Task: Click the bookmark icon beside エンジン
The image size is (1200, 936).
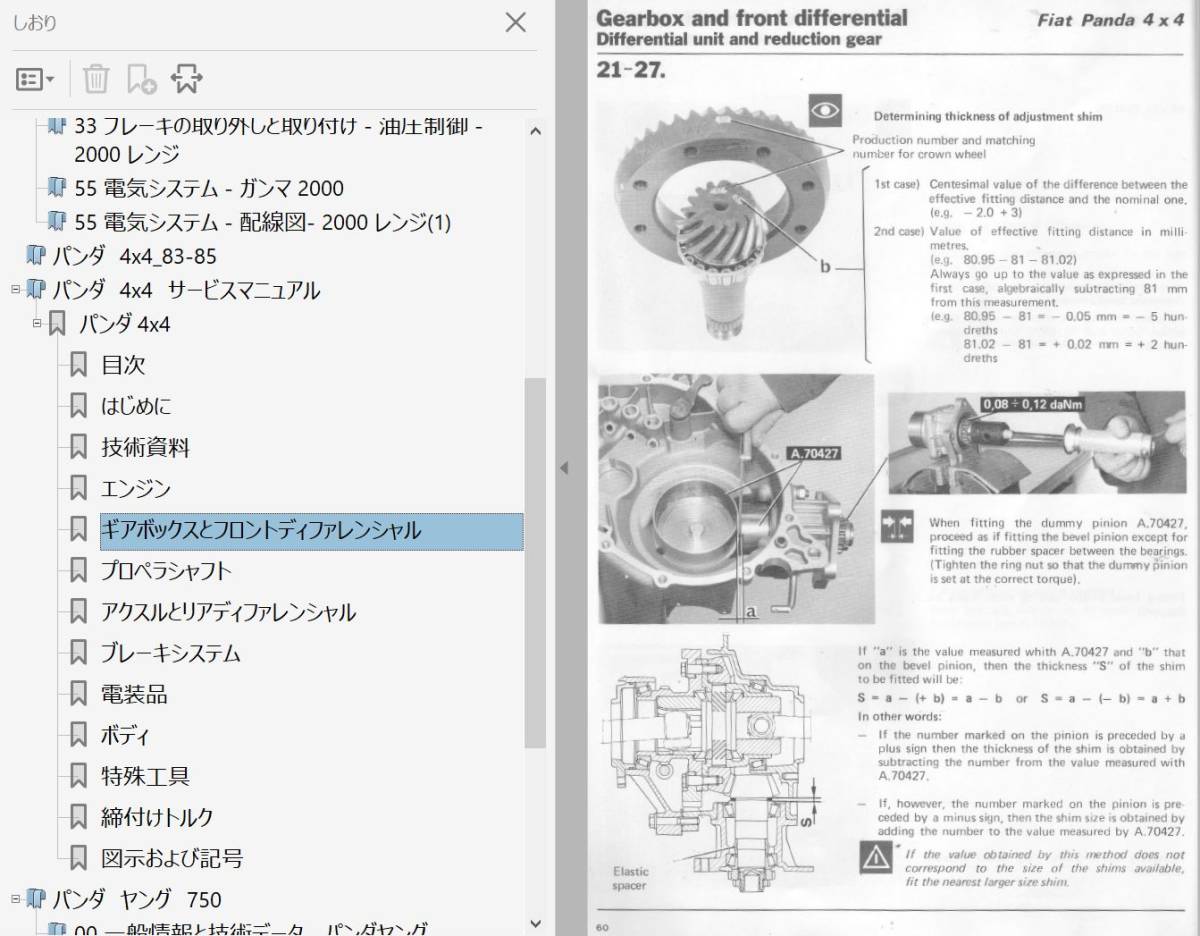Action: click(79, 488)
